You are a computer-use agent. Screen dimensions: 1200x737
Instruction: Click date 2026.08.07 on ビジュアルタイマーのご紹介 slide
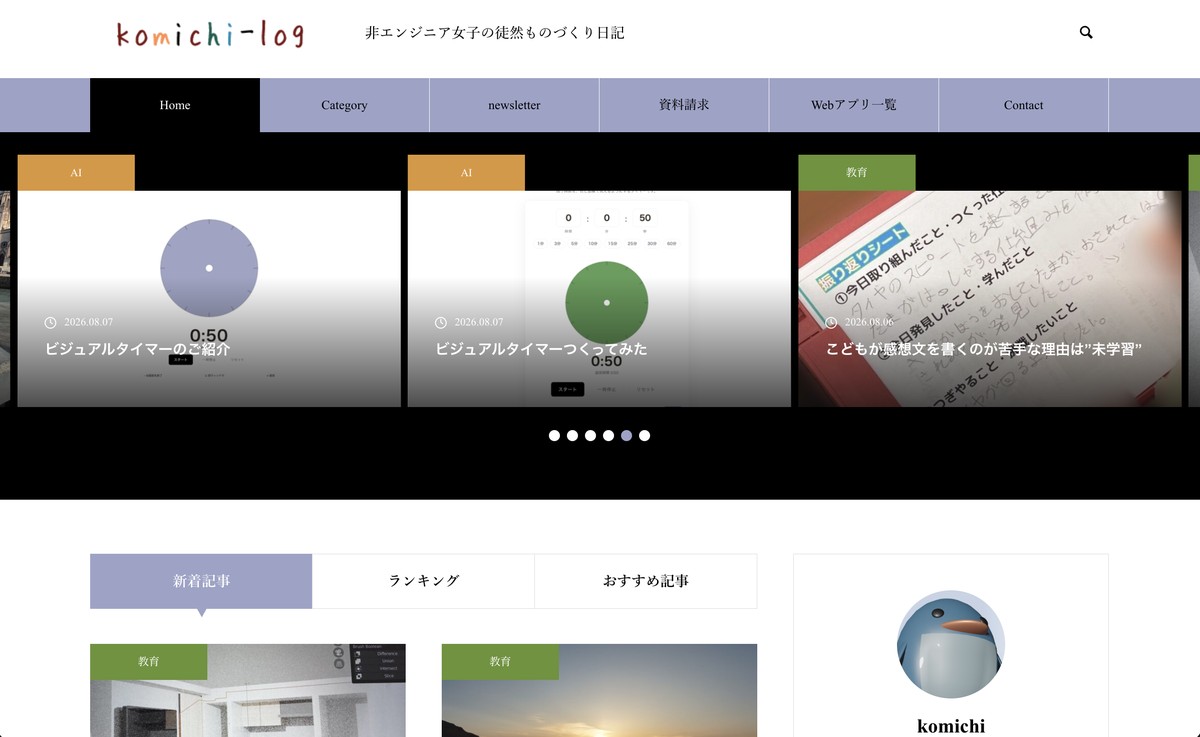pyautogui.click(x=88, y=322)
